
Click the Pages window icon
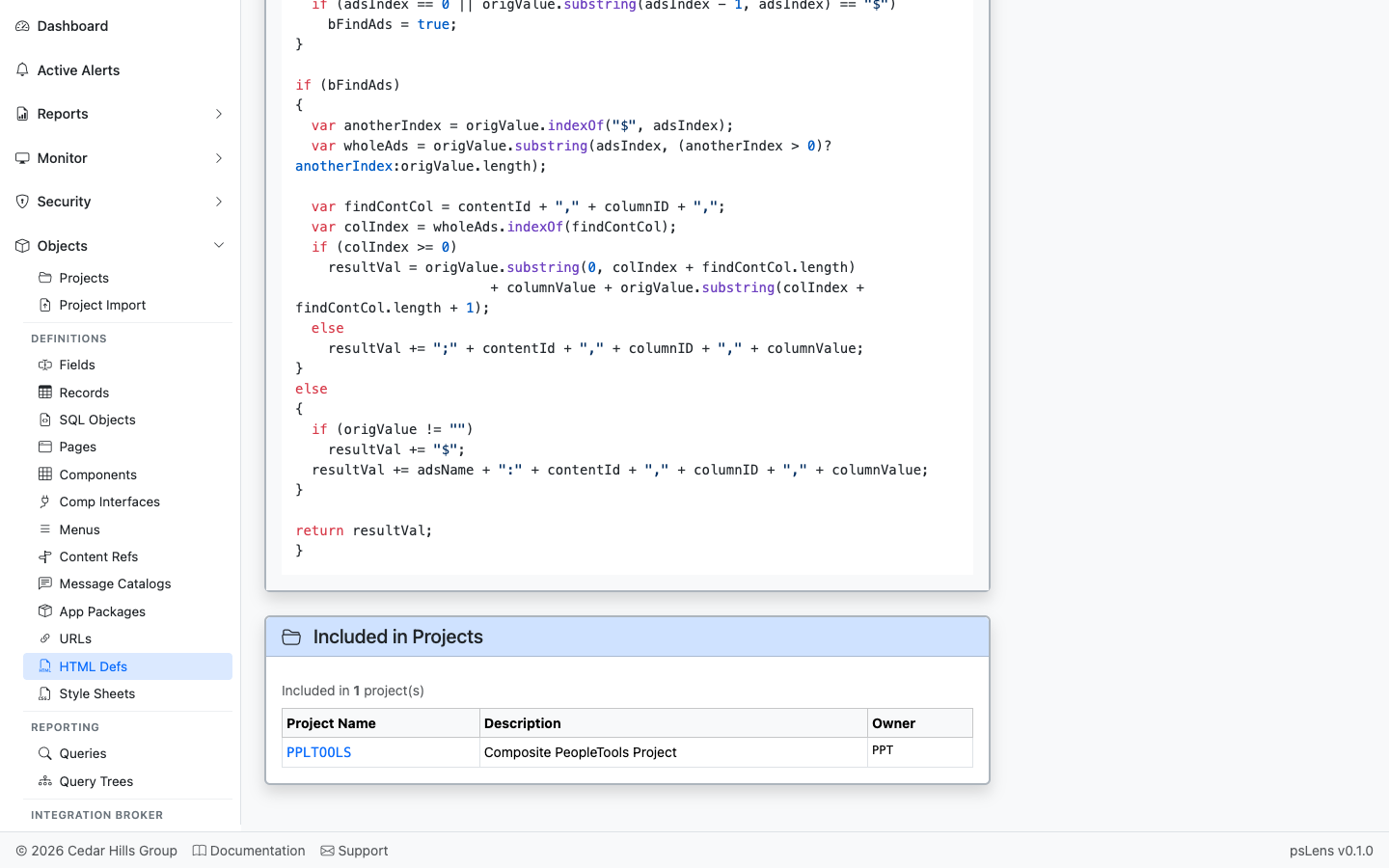click(45, 447)
